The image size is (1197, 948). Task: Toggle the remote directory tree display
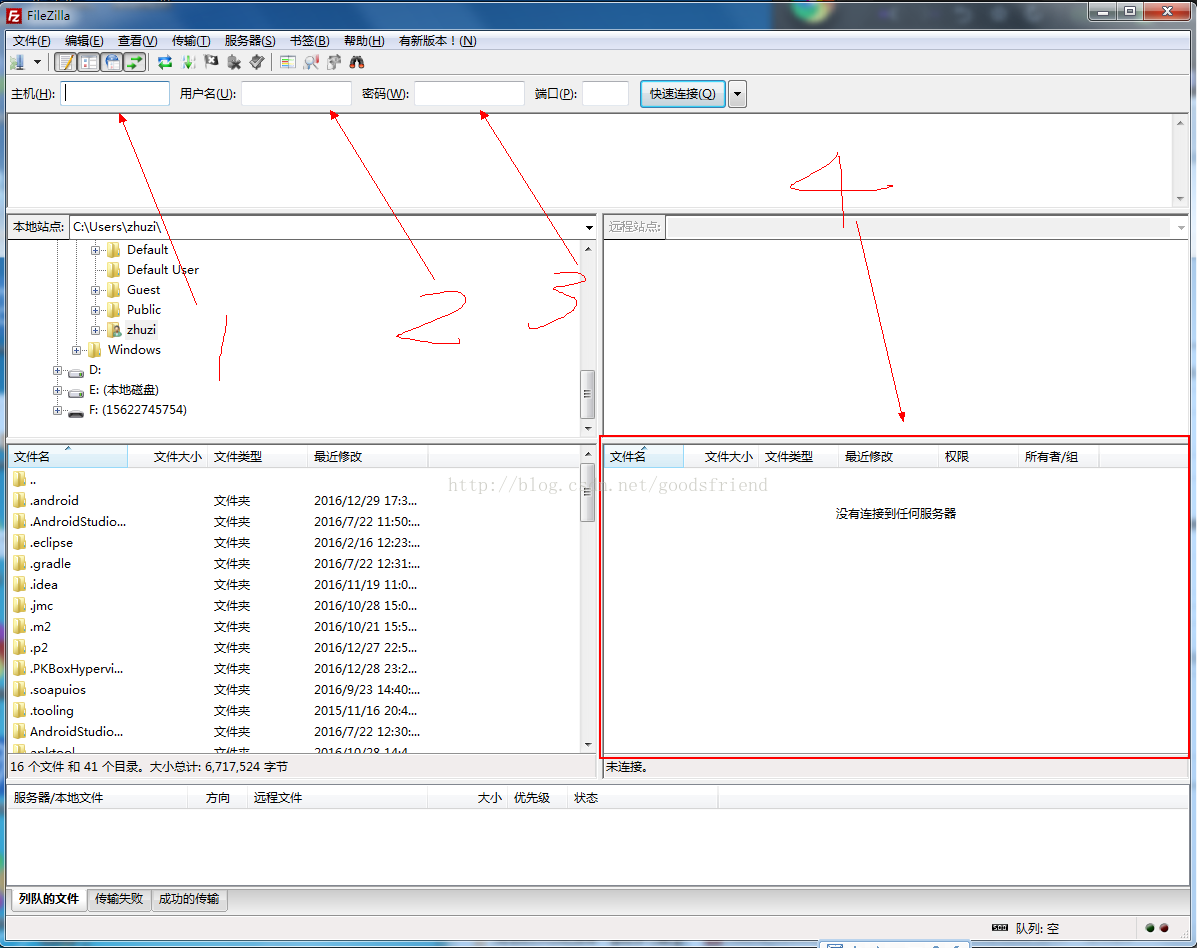click(x=112, y=63)
